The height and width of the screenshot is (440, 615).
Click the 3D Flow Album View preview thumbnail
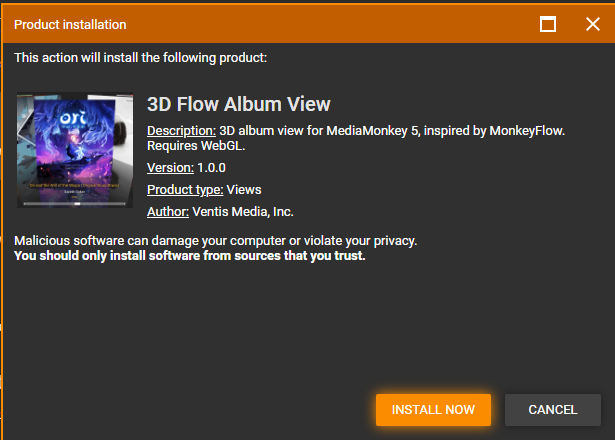pos(75,150)
